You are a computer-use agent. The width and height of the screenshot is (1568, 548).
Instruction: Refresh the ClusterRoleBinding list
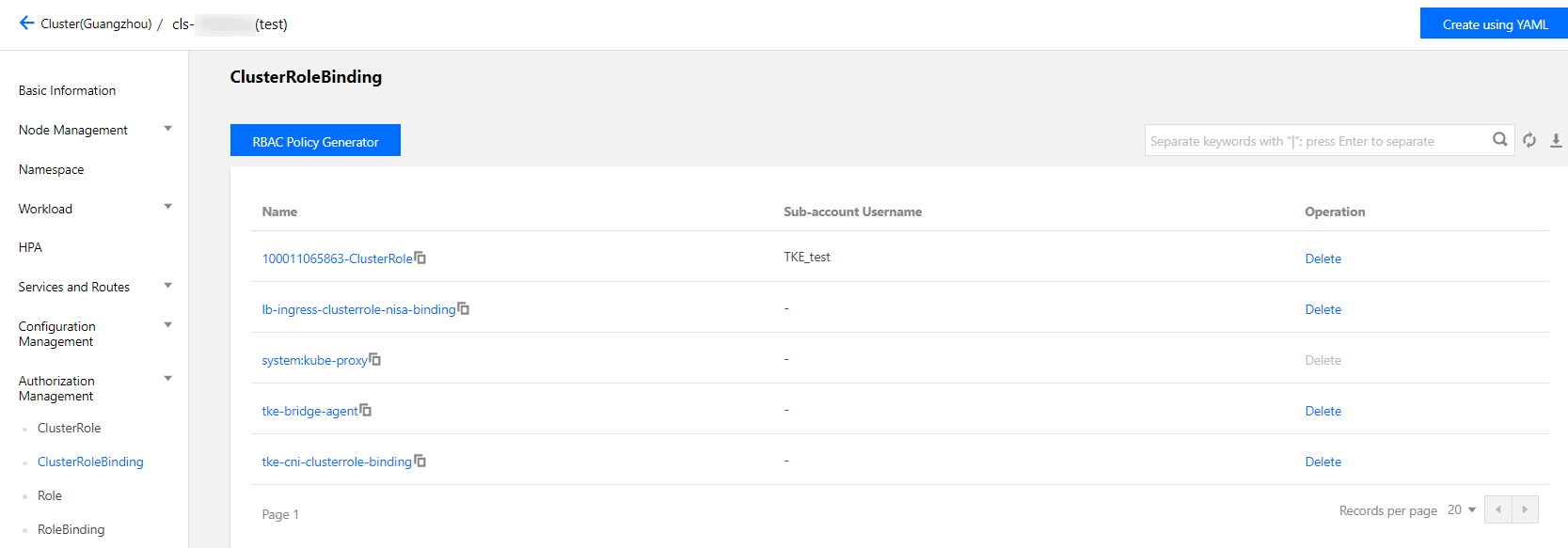1530,140
